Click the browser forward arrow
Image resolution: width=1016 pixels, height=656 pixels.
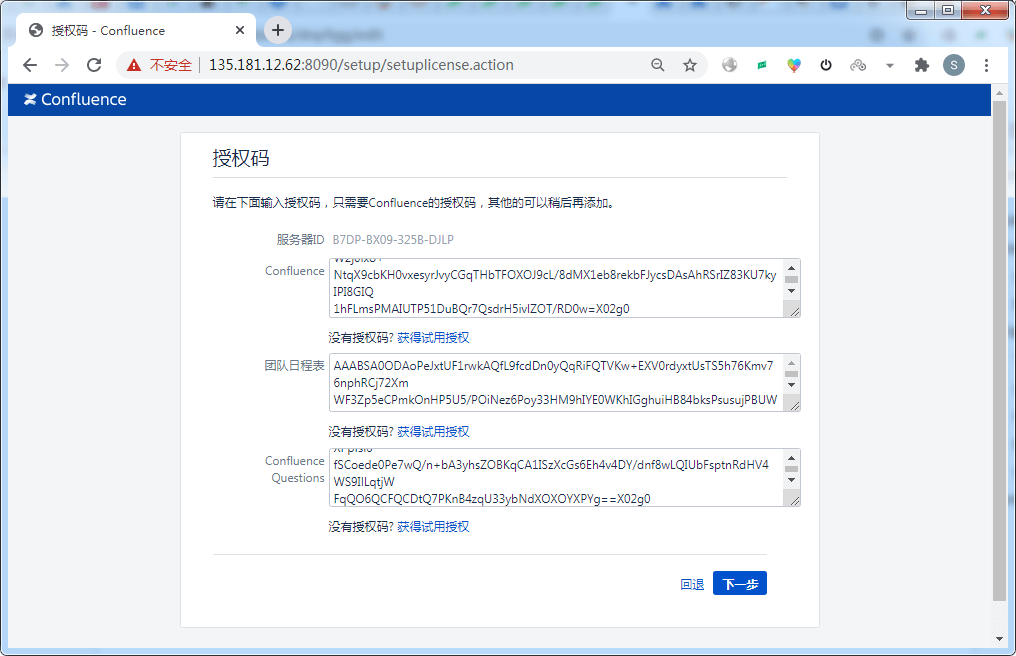tap(62, 65)
